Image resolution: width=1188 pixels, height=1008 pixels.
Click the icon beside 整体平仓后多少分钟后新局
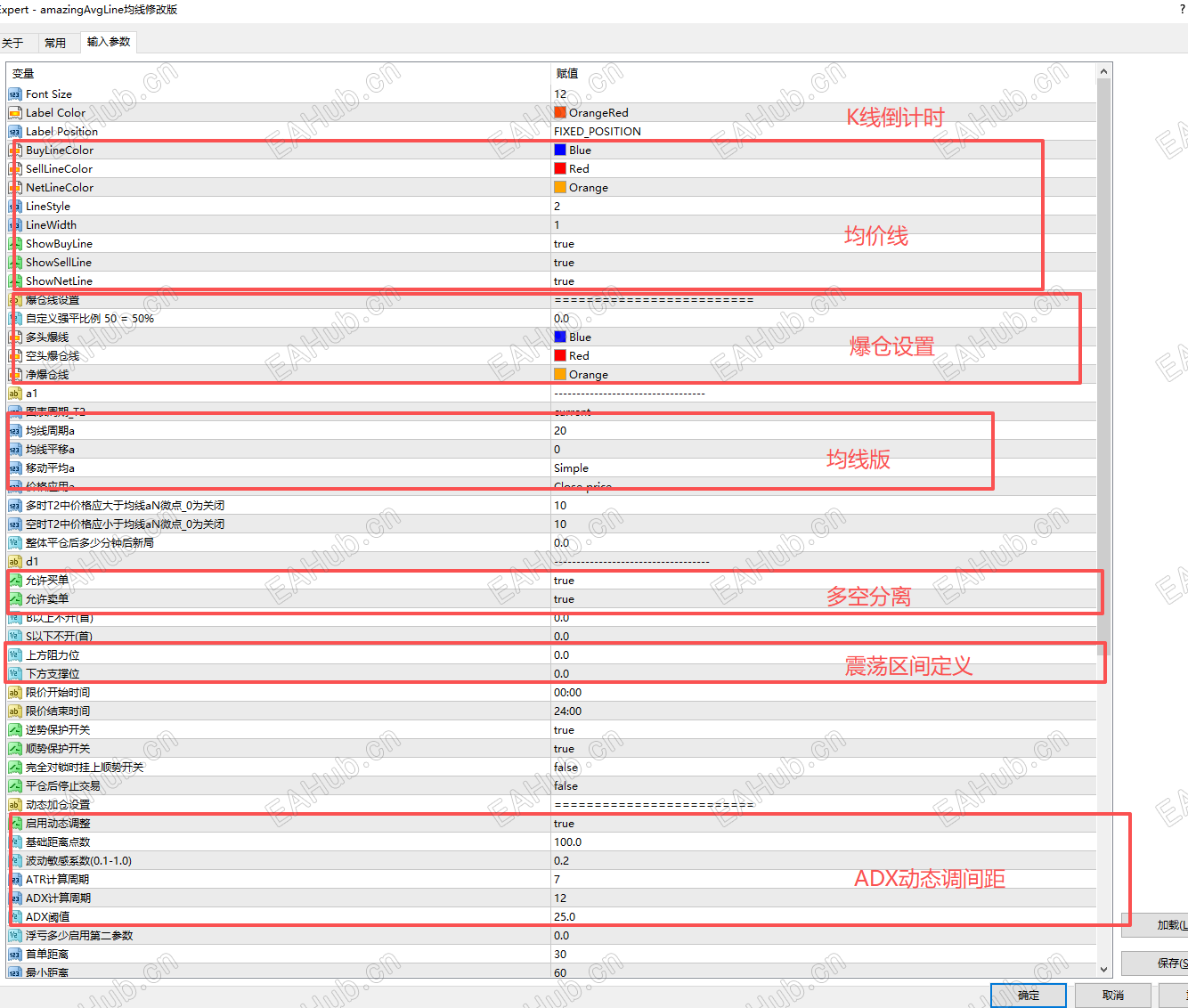coord(15,543)
